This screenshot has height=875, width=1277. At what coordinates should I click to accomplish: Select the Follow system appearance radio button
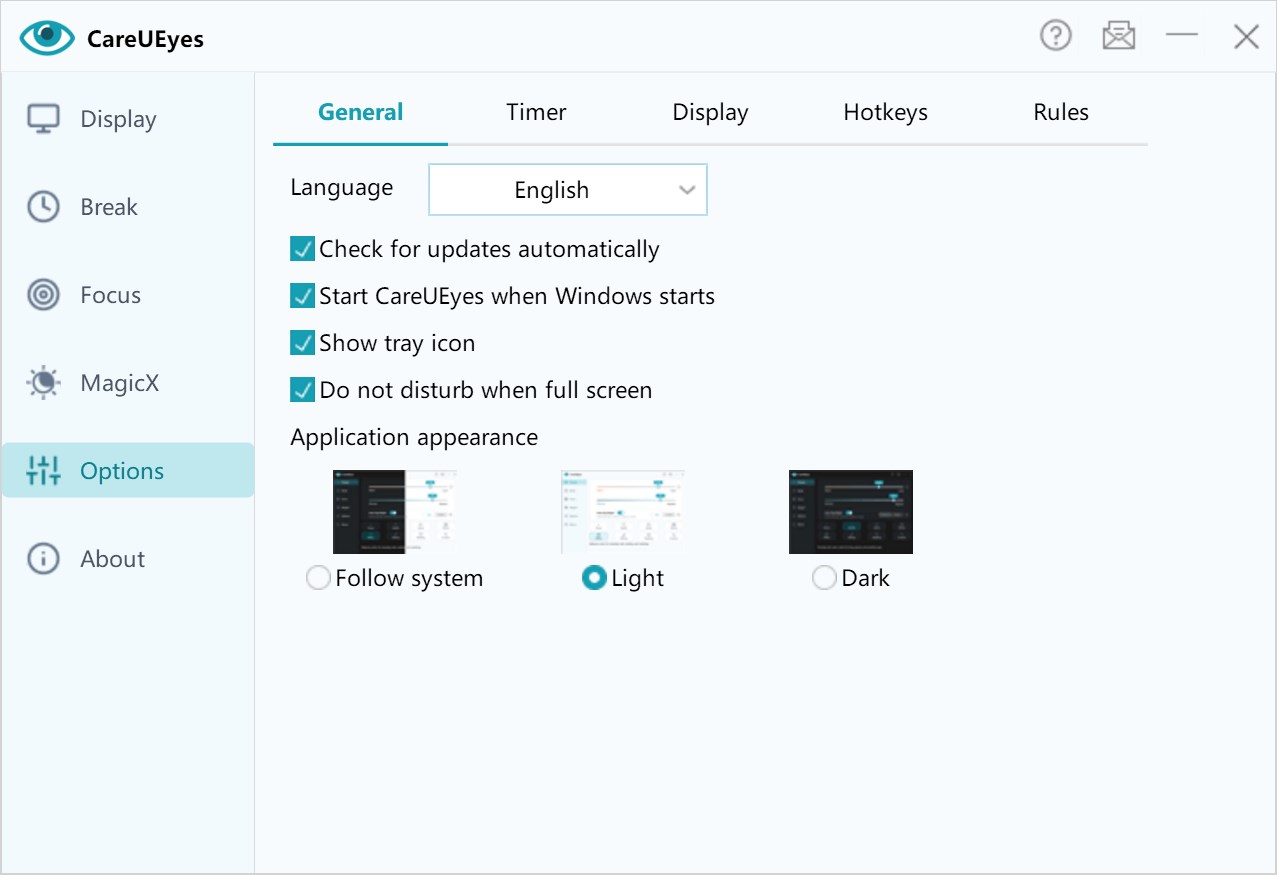tap(318, 578)
